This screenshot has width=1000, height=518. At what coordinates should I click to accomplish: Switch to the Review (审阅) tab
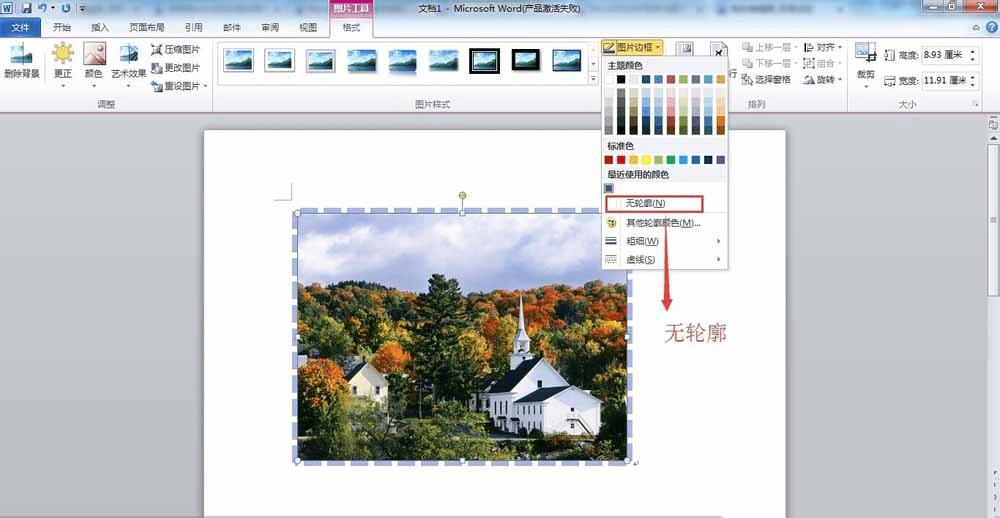[x=270, y=27]
